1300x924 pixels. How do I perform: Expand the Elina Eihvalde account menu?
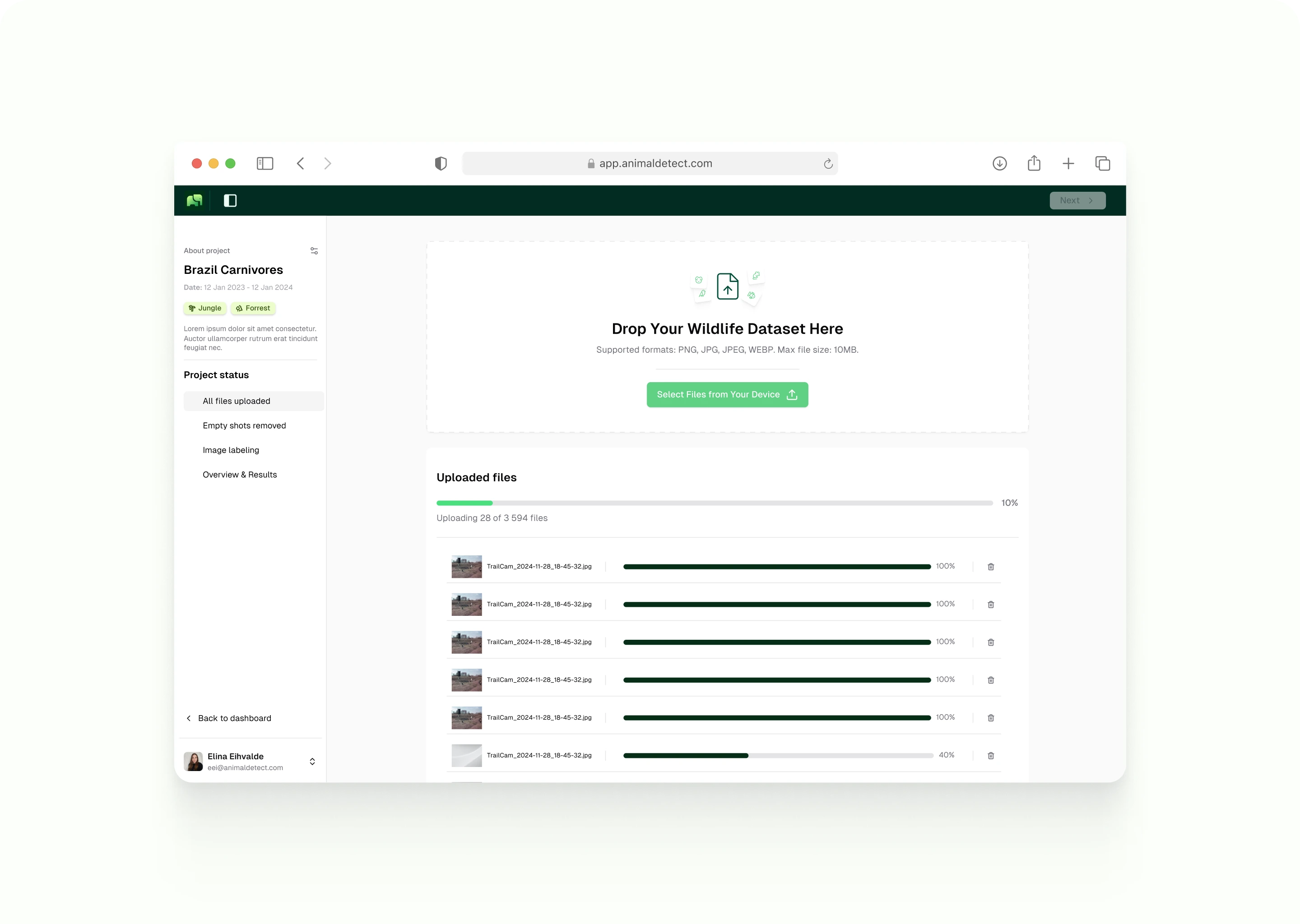[x=312, y=761]
